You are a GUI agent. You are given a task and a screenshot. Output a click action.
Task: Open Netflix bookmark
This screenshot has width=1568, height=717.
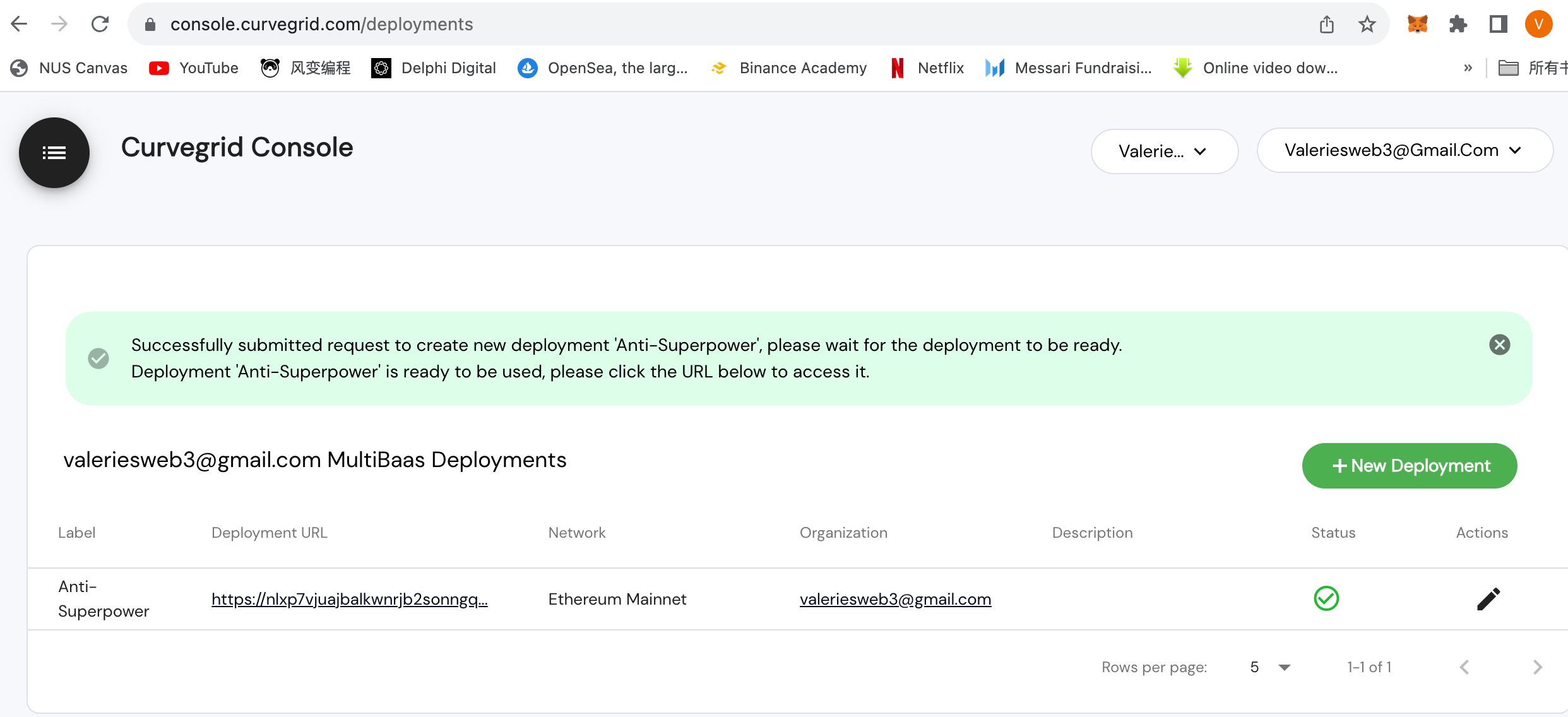927,68
